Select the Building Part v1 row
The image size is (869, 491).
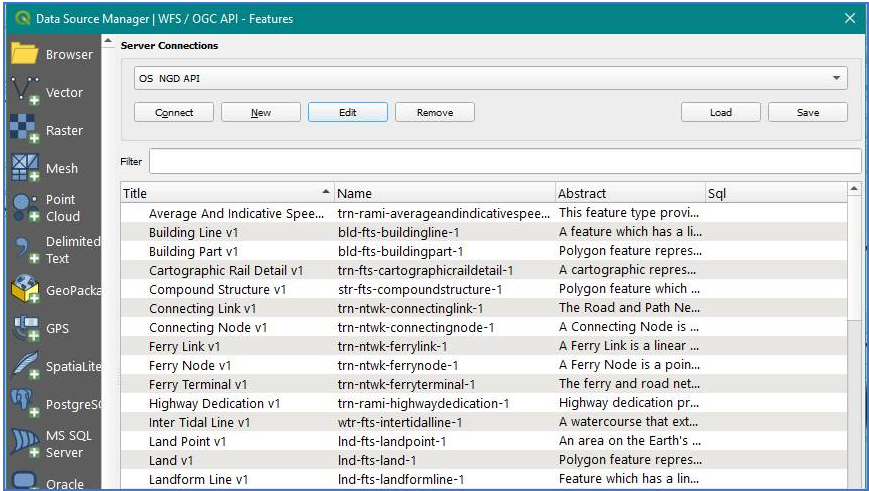tap(484, 251)
